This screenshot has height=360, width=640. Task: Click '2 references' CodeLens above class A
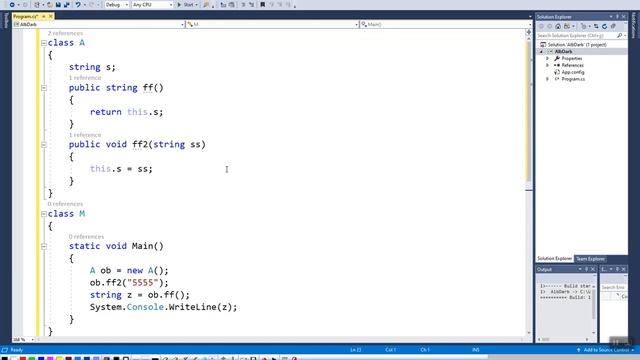point(65,33)
